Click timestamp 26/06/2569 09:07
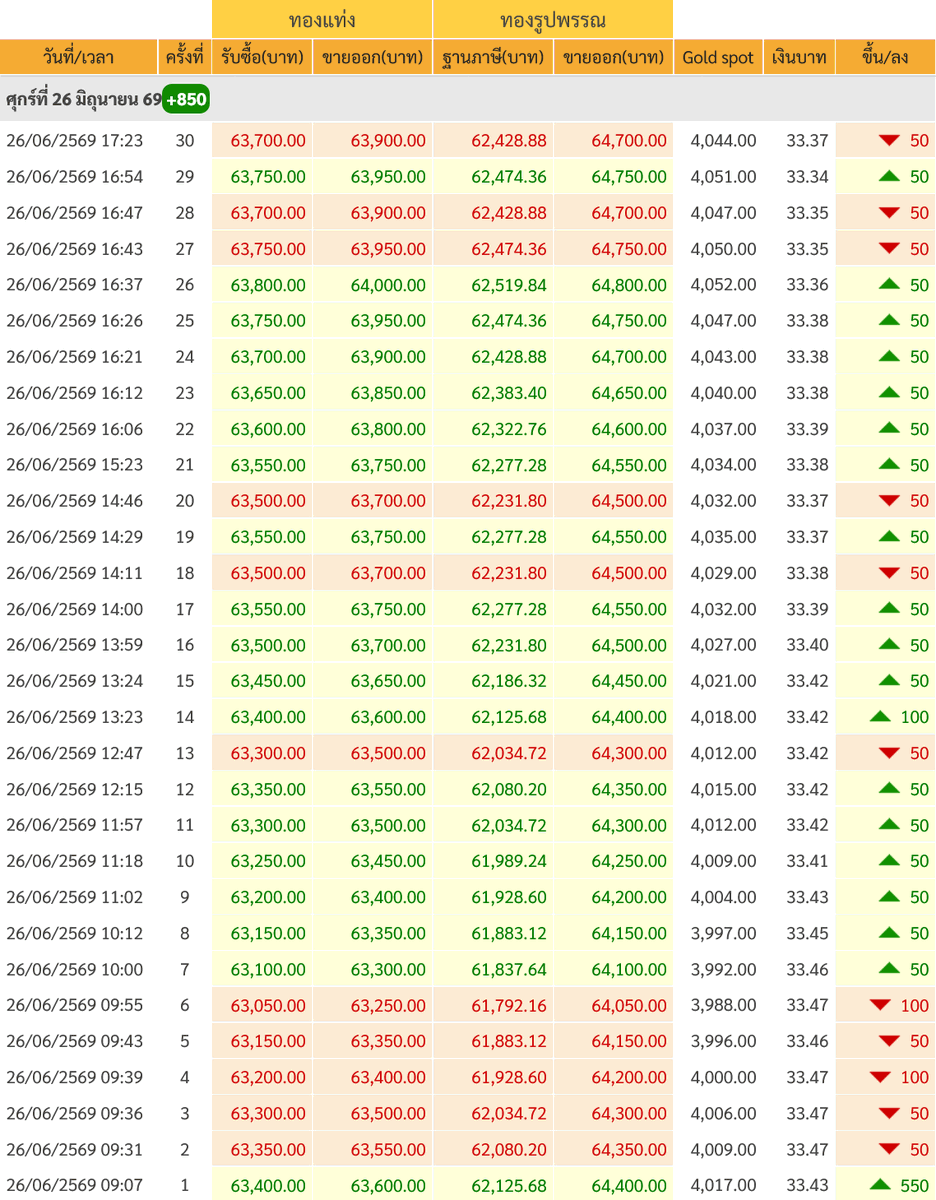The height and width of the screenshot is (1200, 936). 75,1185
